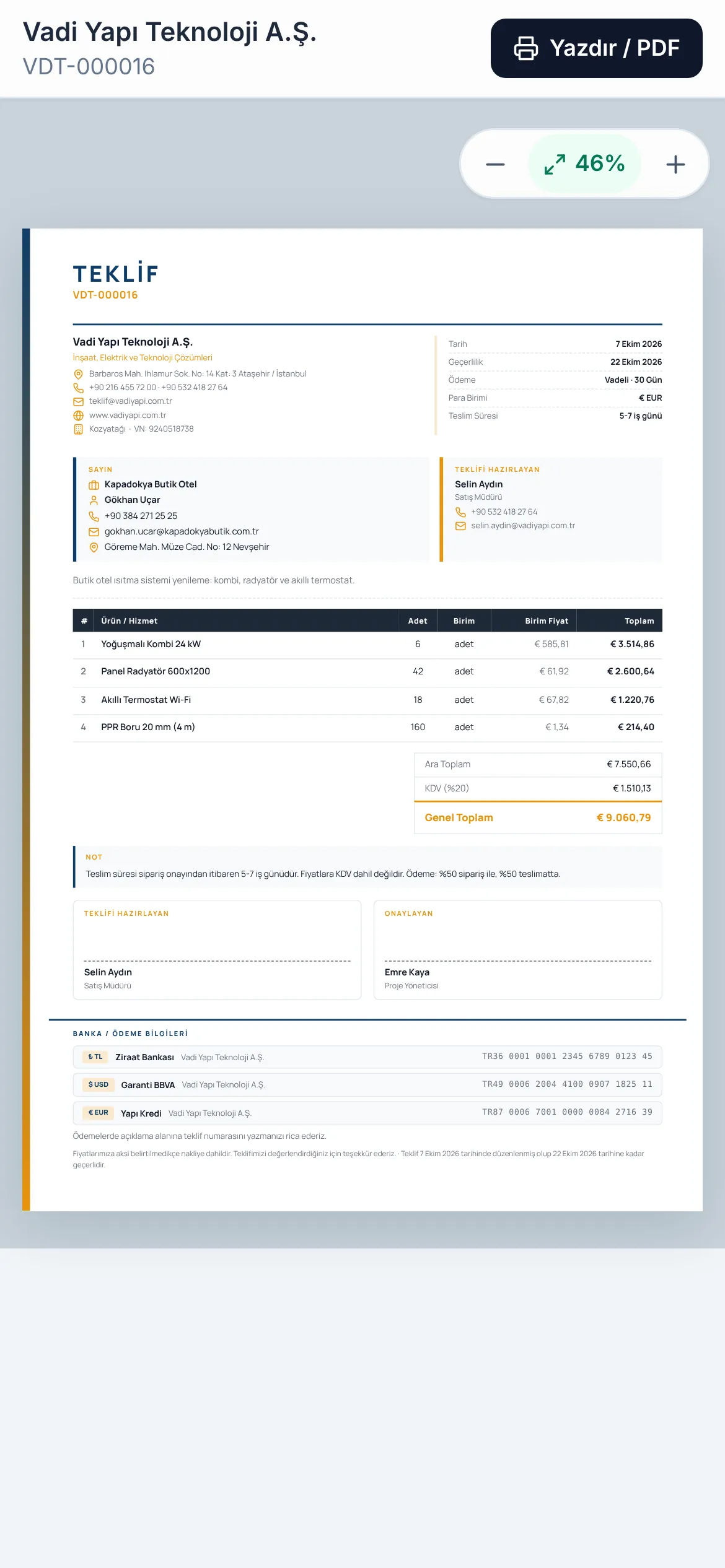Screen dimensions: 725x1568
Task: Click the TL currency badge for Ziraat Bankası
Action: coord(95,1057)
